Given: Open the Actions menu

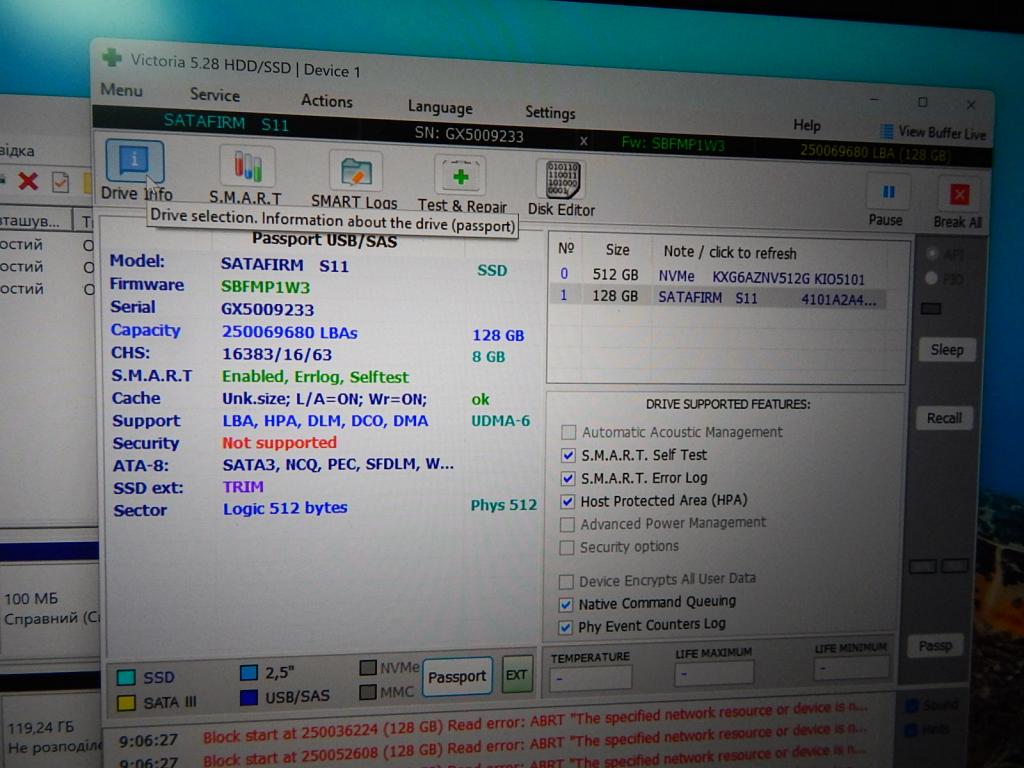Looking at the screenshot, I should 327,101.
